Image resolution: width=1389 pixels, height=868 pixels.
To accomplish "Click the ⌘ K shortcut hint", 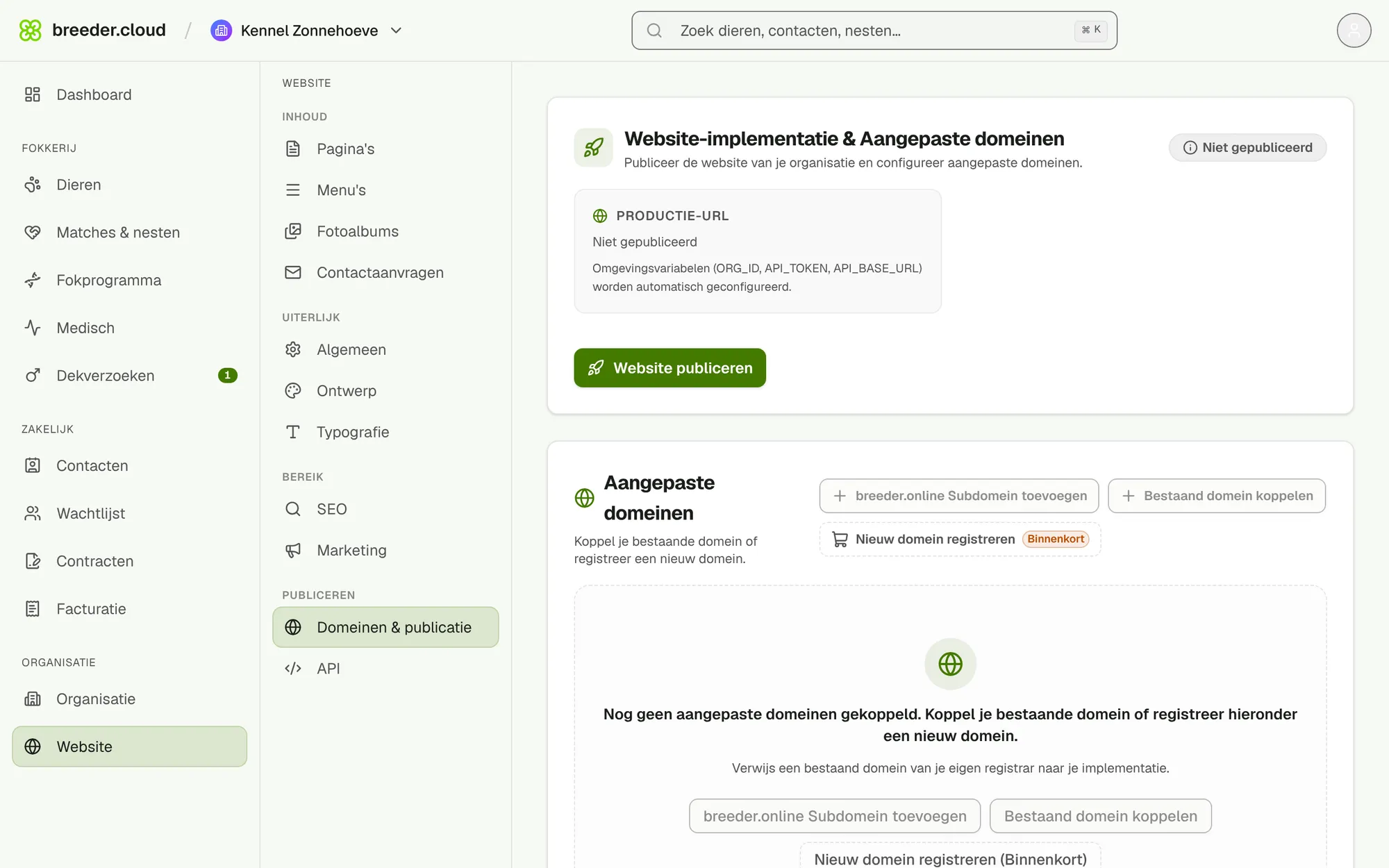I will [1090, 30].
